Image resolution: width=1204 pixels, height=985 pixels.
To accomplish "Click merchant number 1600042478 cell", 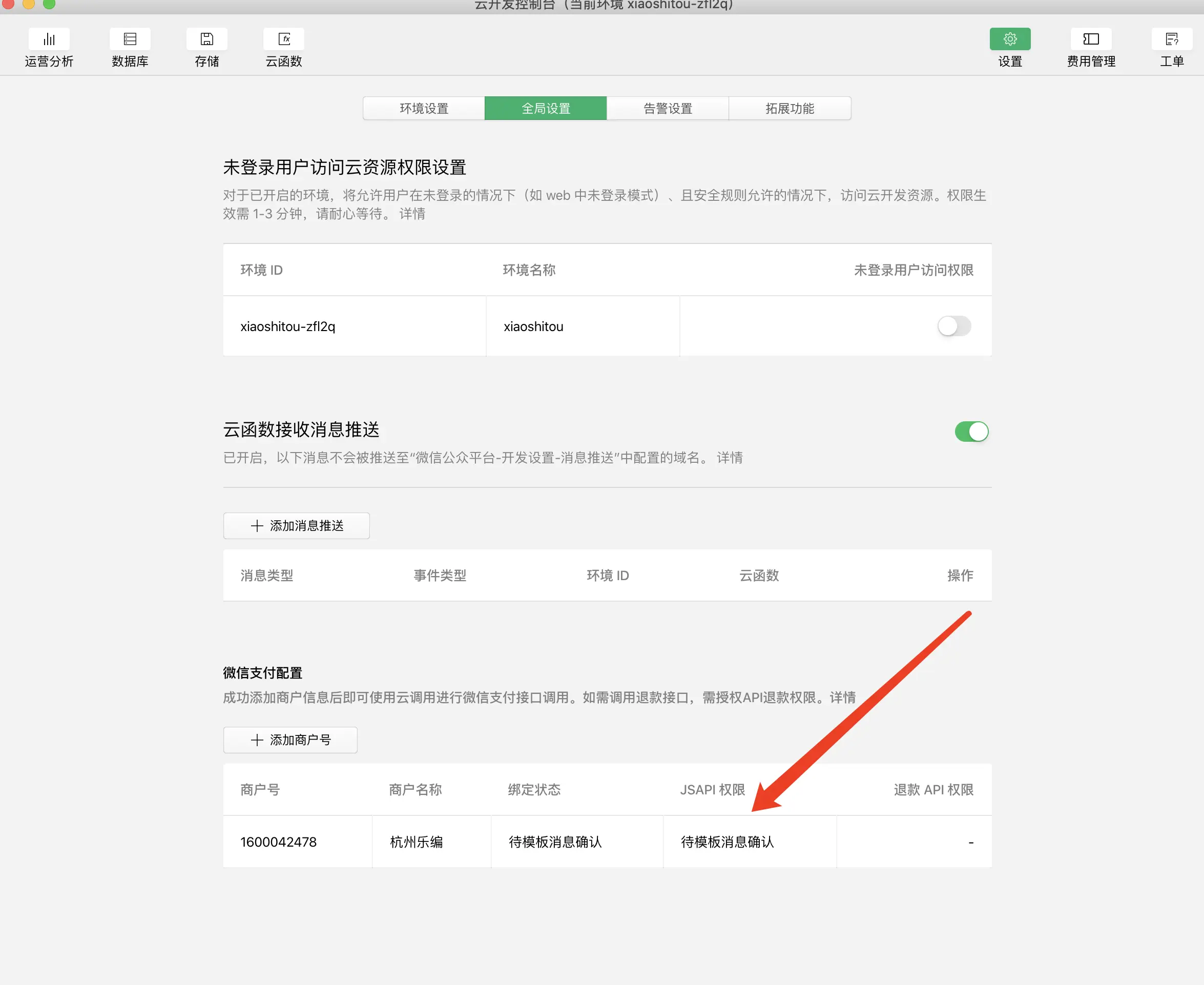I will pyautogui.click(x=278, y=842).
